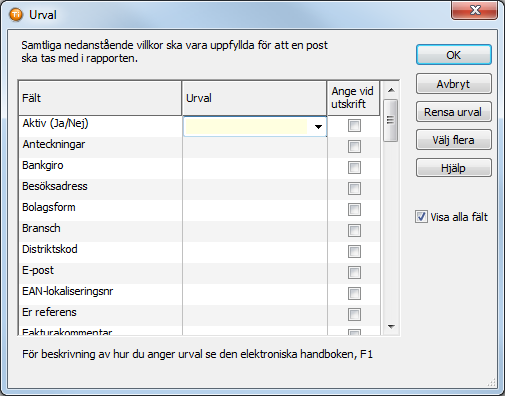Screen dimensions: 505x396
Task: Click the Urval cell for Bankgiro
Action: point(255,168)
